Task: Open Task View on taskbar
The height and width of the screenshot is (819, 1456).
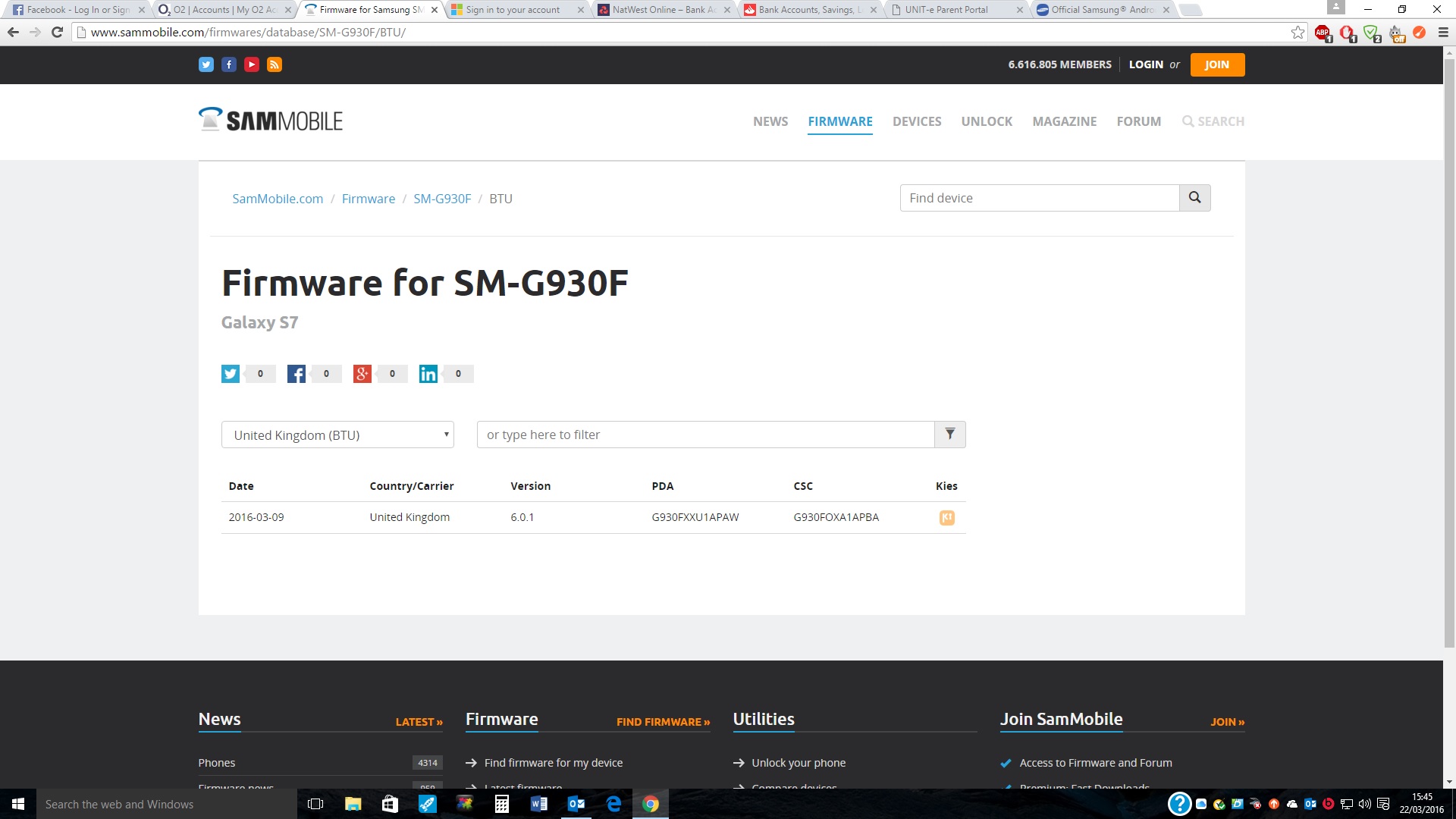Action: (315, 804)
